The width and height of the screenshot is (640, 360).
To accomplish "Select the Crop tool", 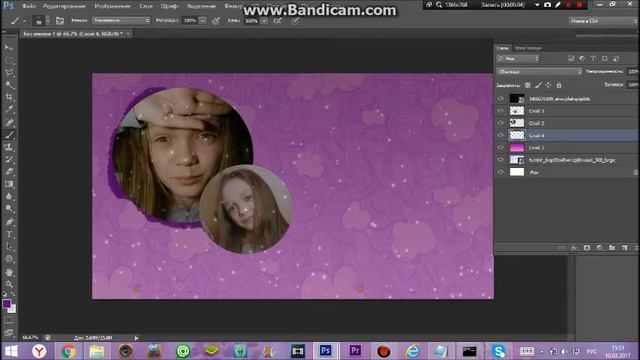I will point(9,97).
